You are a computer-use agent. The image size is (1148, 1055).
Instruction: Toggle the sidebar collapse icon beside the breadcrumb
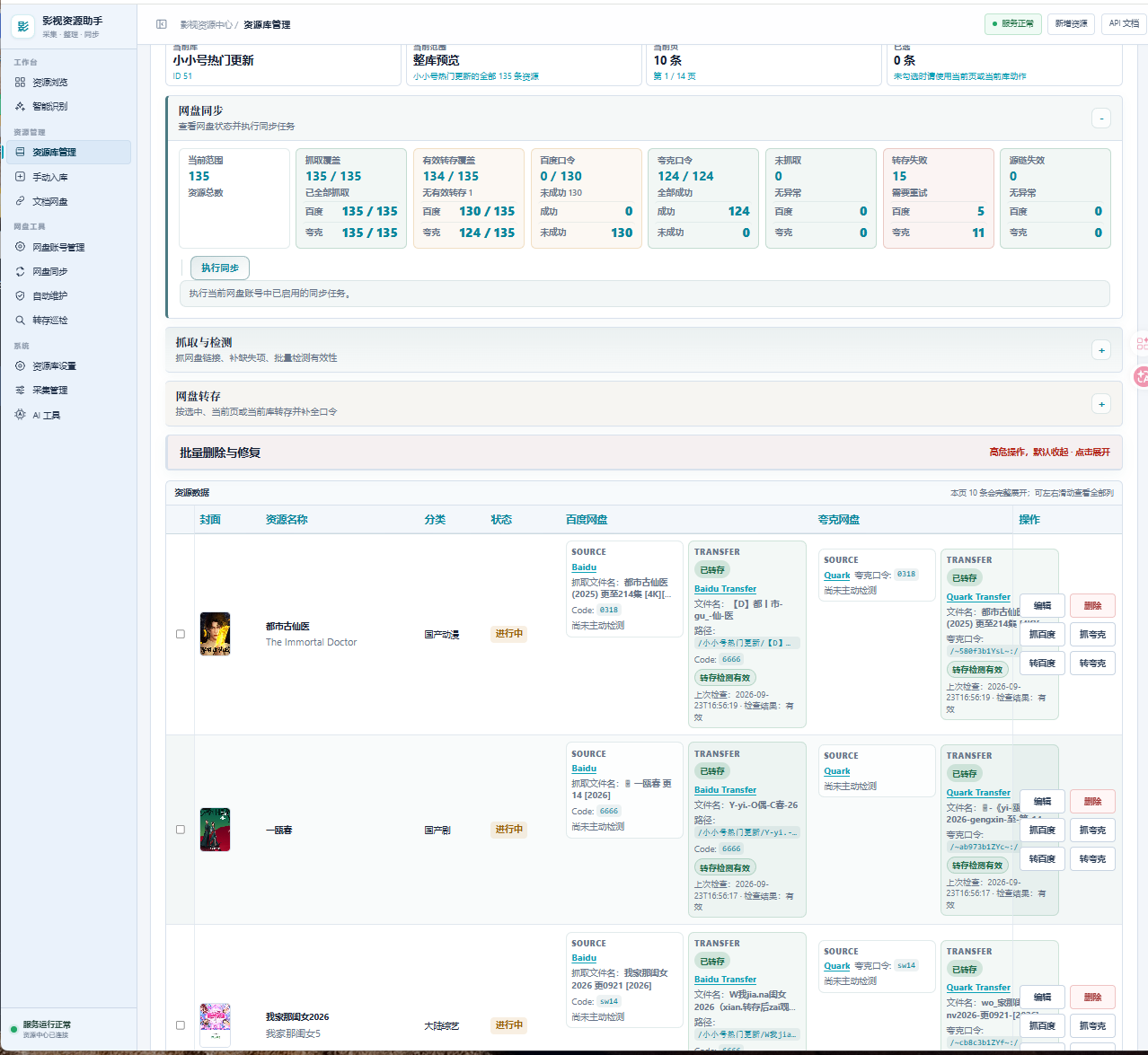[x=162, y=24]
